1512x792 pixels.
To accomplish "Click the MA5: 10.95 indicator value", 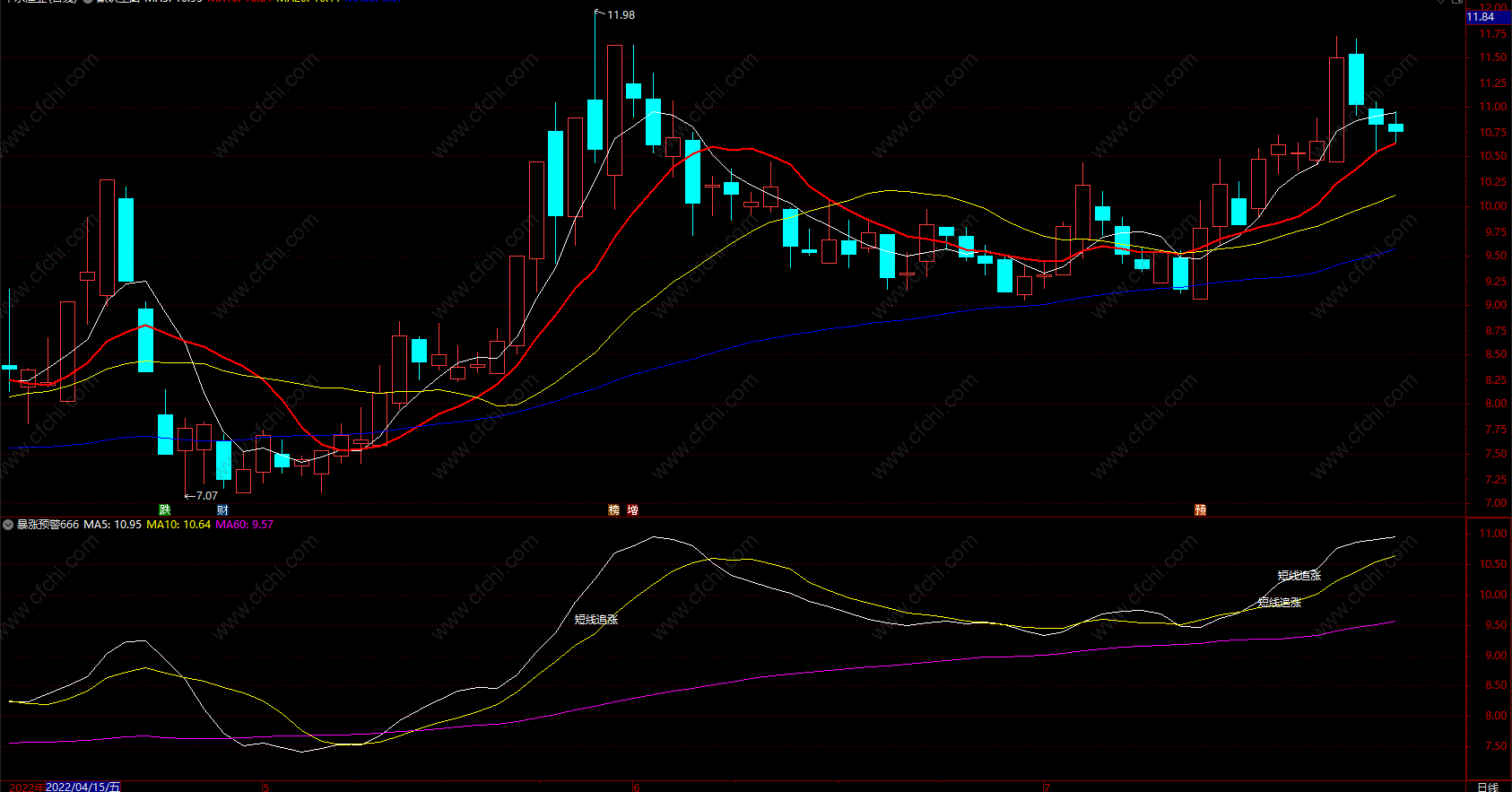I will point(113,525).
